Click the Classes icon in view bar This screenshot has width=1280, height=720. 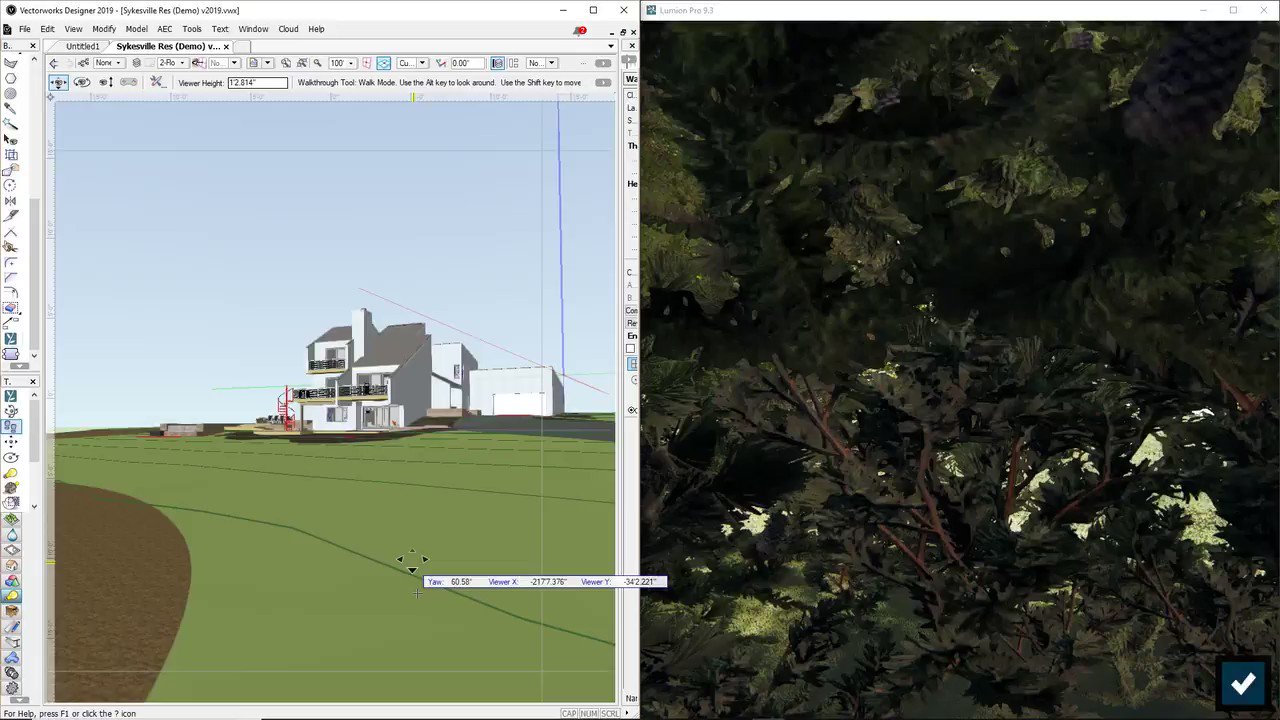pyautogui.click(x=84, y=63)
